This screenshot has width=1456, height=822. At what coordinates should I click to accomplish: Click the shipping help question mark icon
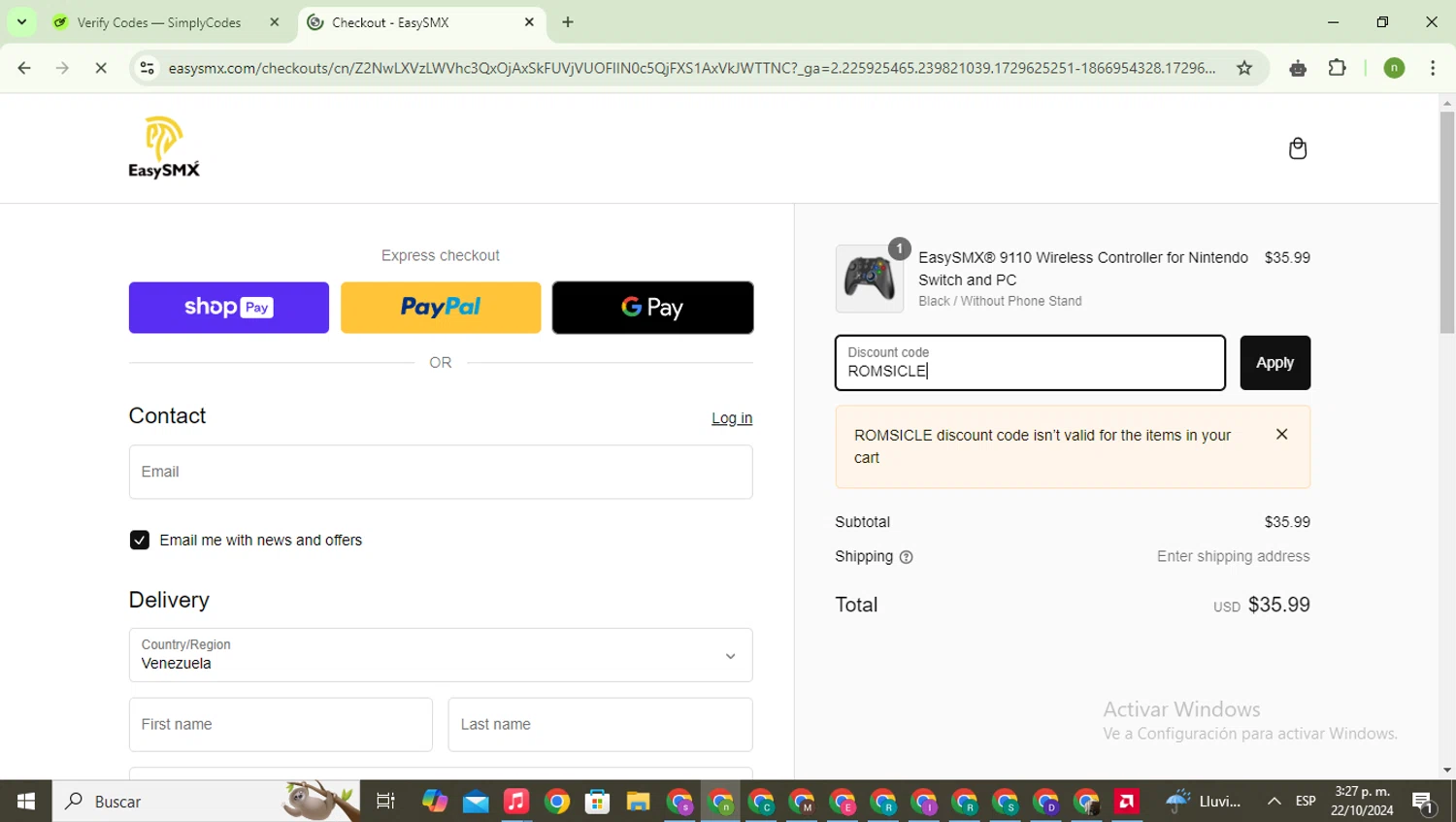point(906,557)
